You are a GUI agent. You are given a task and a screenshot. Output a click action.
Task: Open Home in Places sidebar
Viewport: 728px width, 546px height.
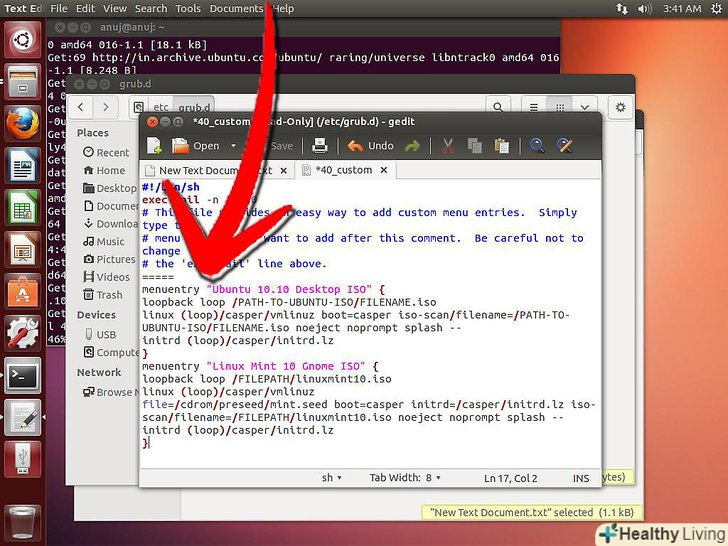(x=104, y=170)
